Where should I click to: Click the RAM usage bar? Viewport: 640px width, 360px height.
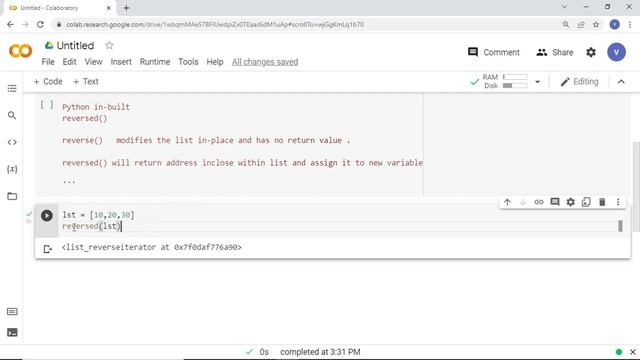coord(515,77)
